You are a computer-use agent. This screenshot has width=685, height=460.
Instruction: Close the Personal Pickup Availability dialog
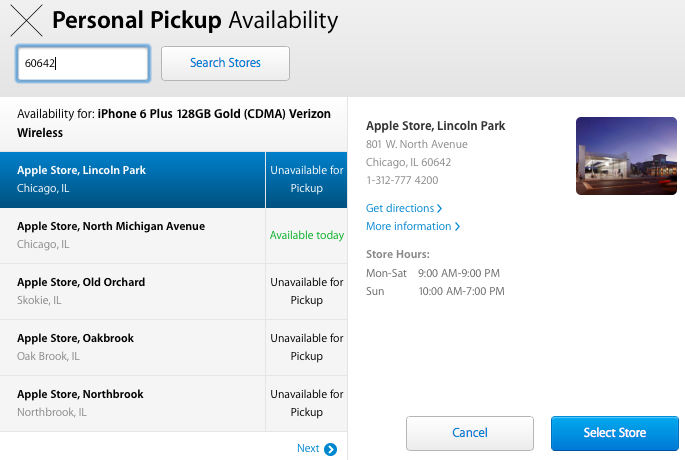coord(26,21)
